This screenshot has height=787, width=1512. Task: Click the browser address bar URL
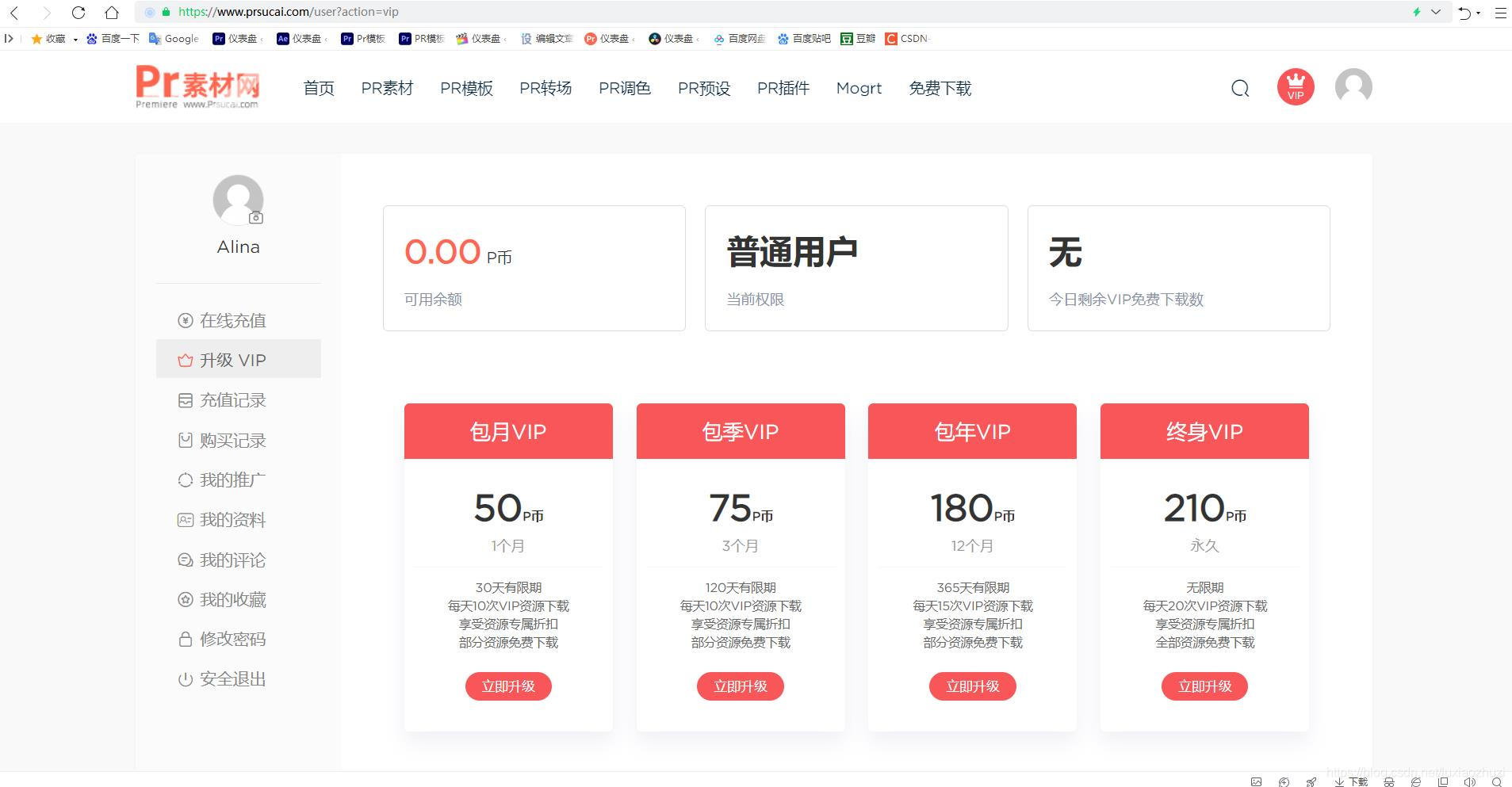click(289, 12)
